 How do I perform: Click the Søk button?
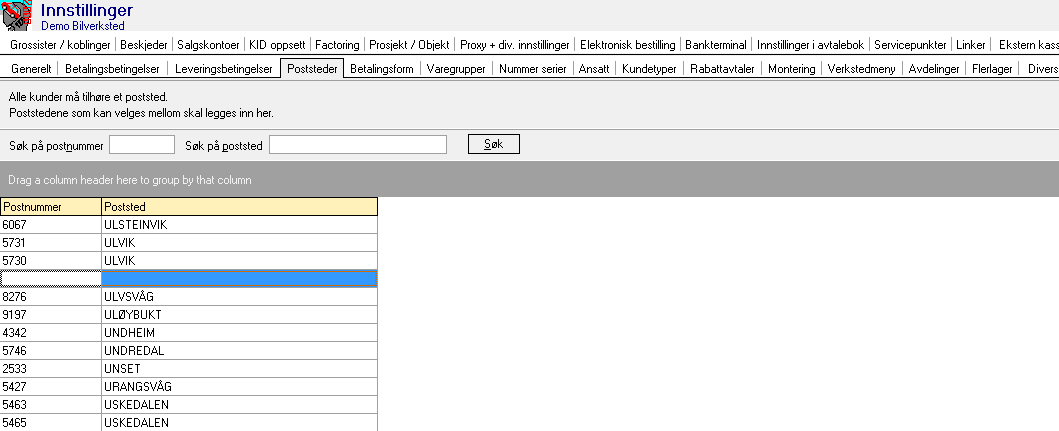pyautogui.click(x=494, y=145)
